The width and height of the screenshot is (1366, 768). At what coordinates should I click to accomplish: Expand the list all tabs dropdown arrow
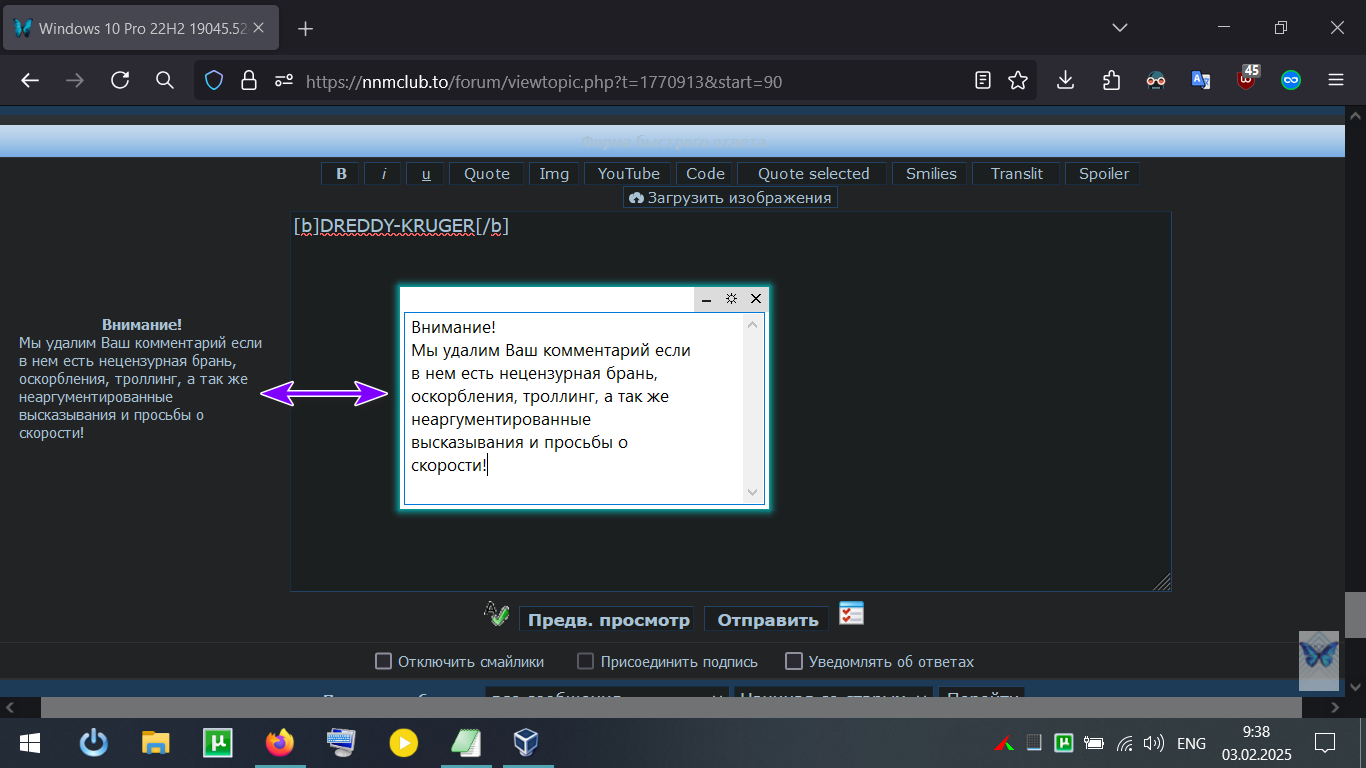click(x=1120, y=29)
